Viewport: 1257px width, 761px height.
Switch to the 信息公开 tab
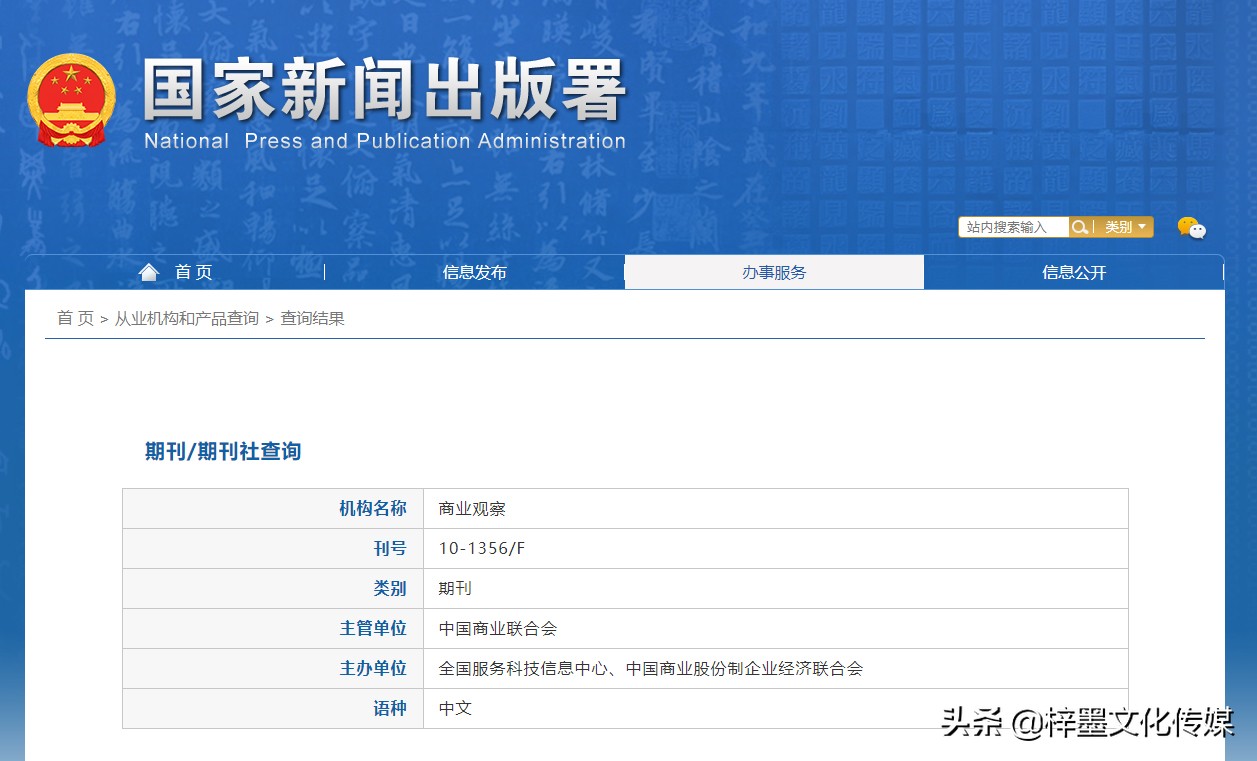pyautogui.click(x=1073, y=271)
